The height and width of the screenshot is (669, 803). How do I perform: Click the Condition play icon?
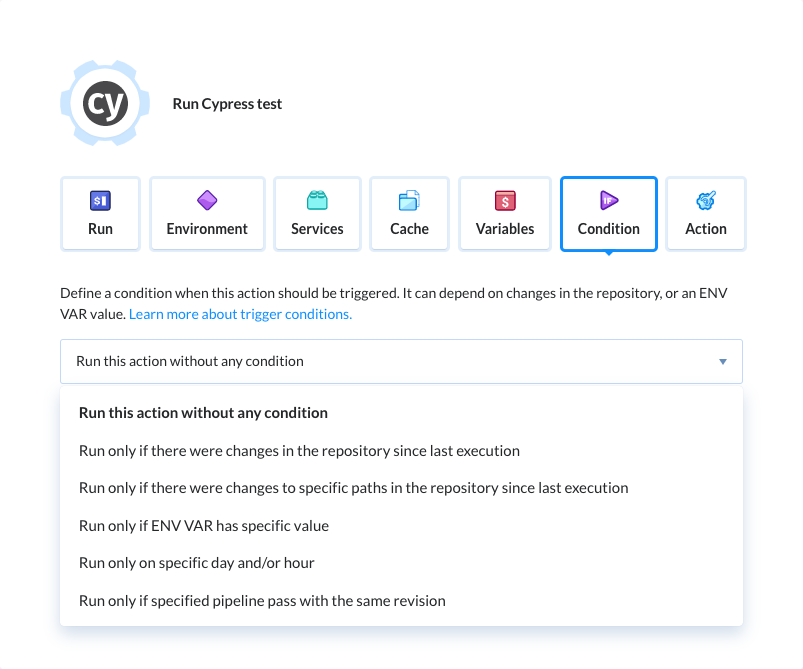pyautogui.click(x=608, y=201)
